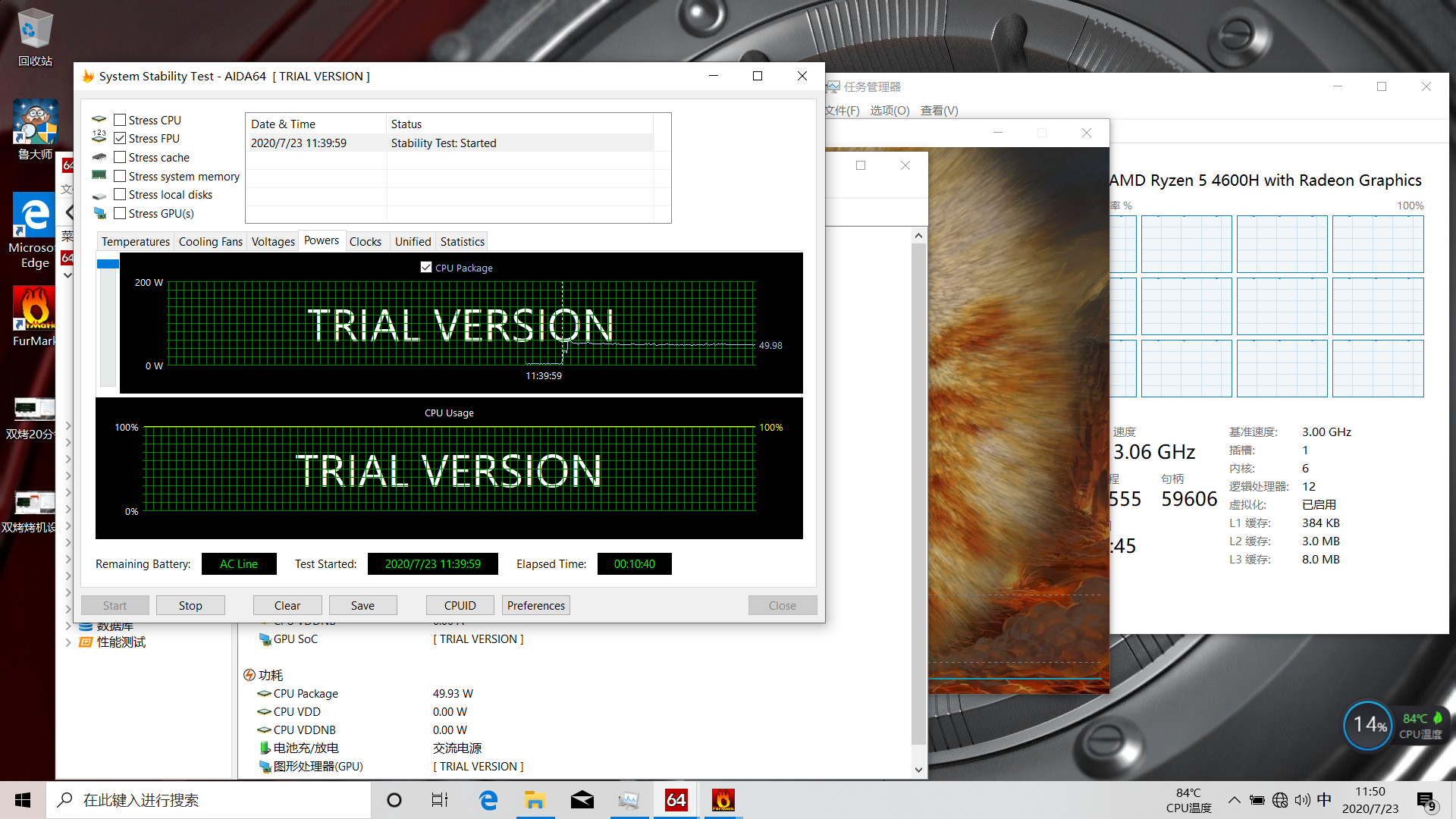Click the Windows Start button
1456x819 pixels.
pos(23,800)
